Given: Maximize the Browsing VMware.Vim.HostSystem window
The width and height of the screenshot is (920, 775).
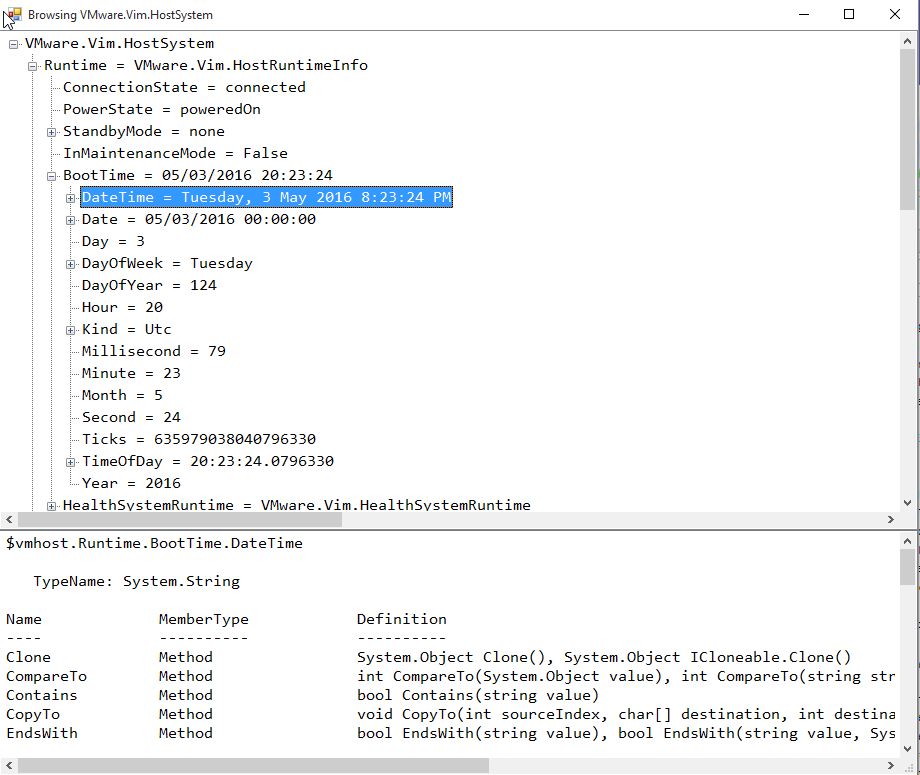Looking at the screenshot, I should tap(849, 14).
